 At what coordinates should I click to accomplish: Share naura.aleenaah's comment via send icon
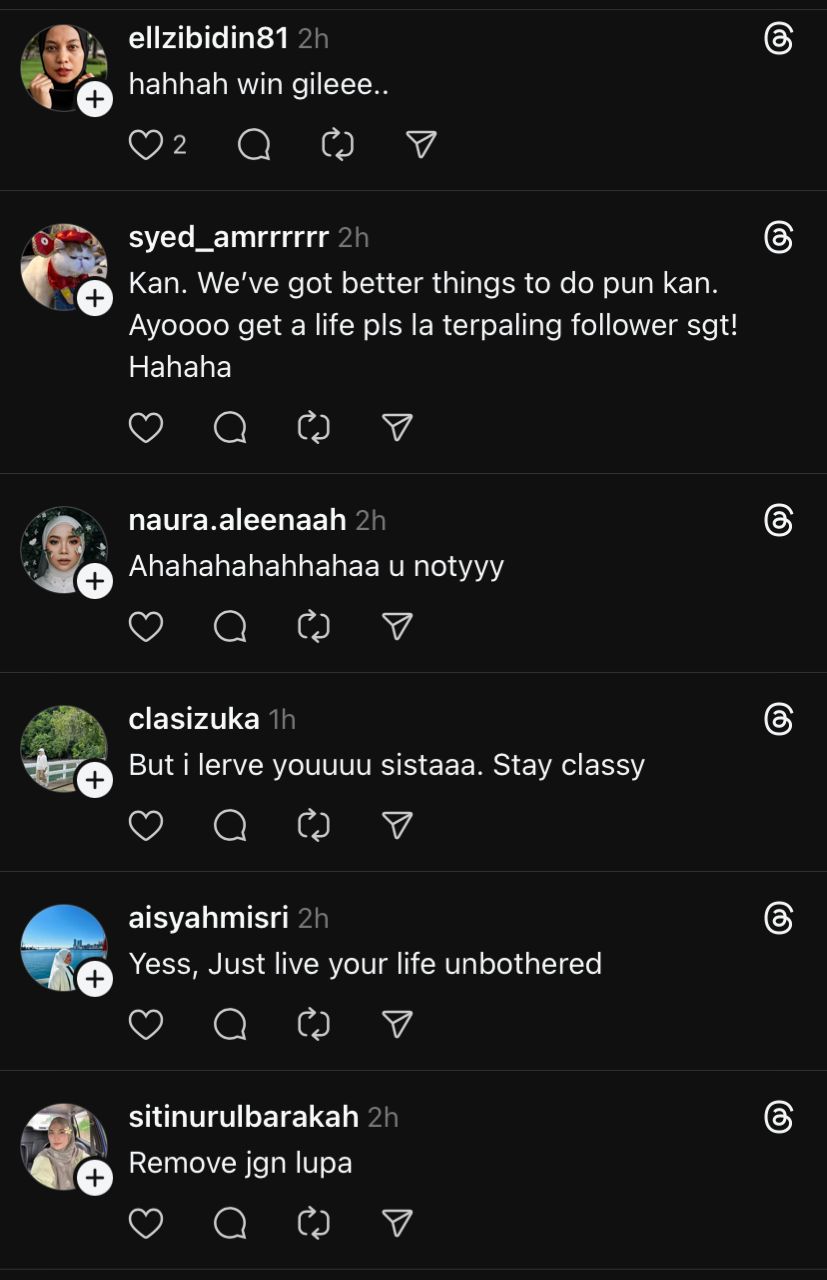pos(398,627)
